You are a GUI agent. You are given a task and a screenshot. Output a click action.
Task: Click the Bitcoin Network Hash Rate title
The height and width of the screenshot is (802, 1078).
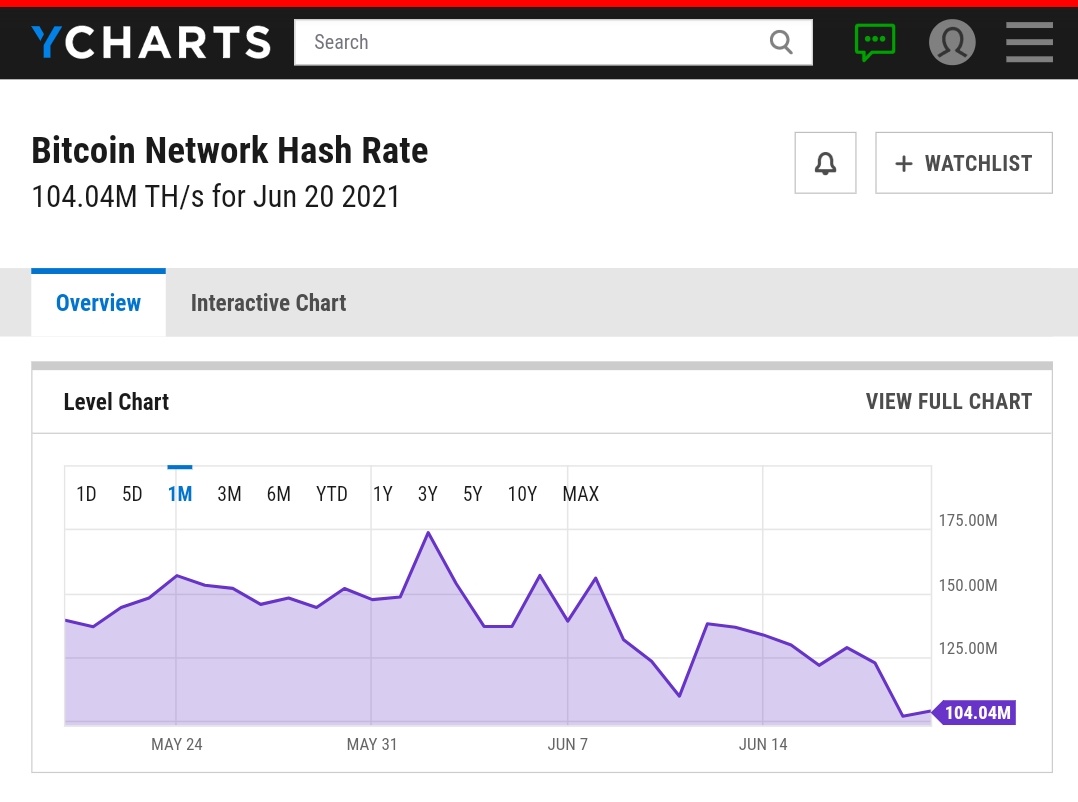[x=230, y=150]
